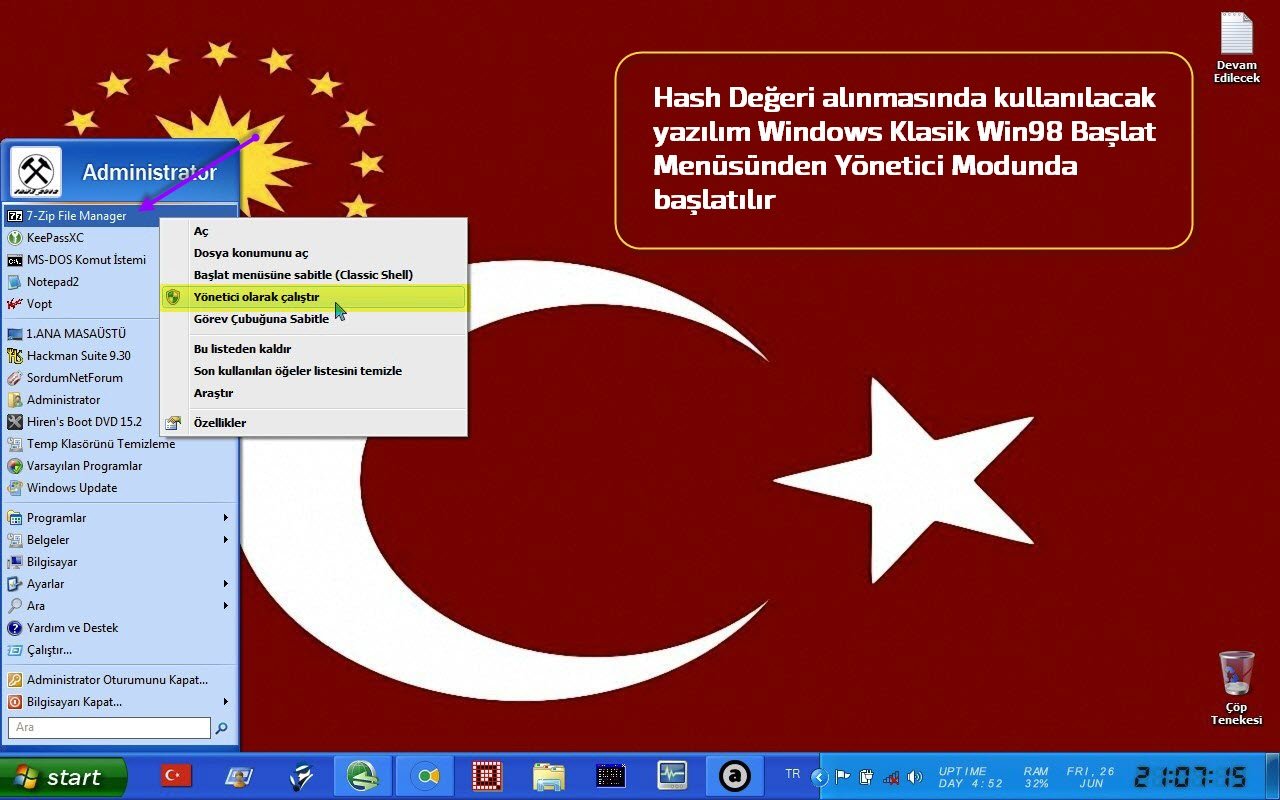Click the digital clock 21:07:15
The width and height of the screenshot is (1280, 800).
click(1191, 777)
